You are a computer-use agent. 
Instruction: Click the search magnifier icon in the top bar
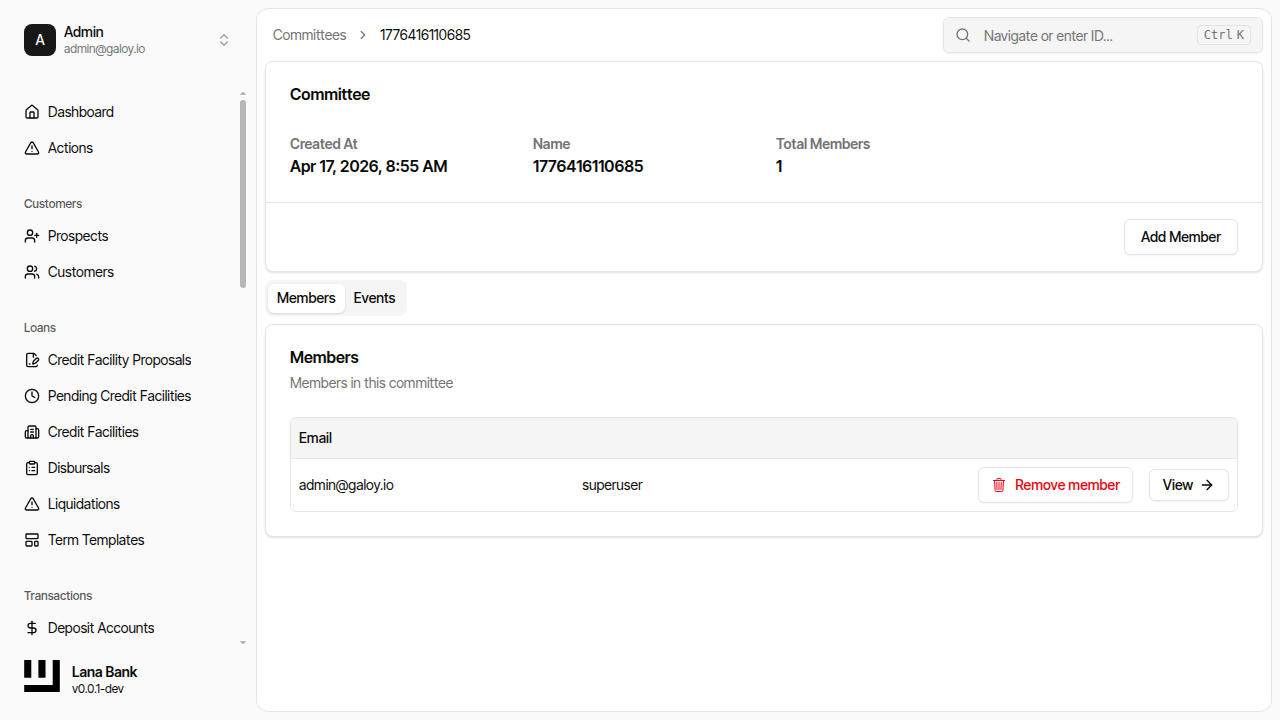click(x=962, y=35)
